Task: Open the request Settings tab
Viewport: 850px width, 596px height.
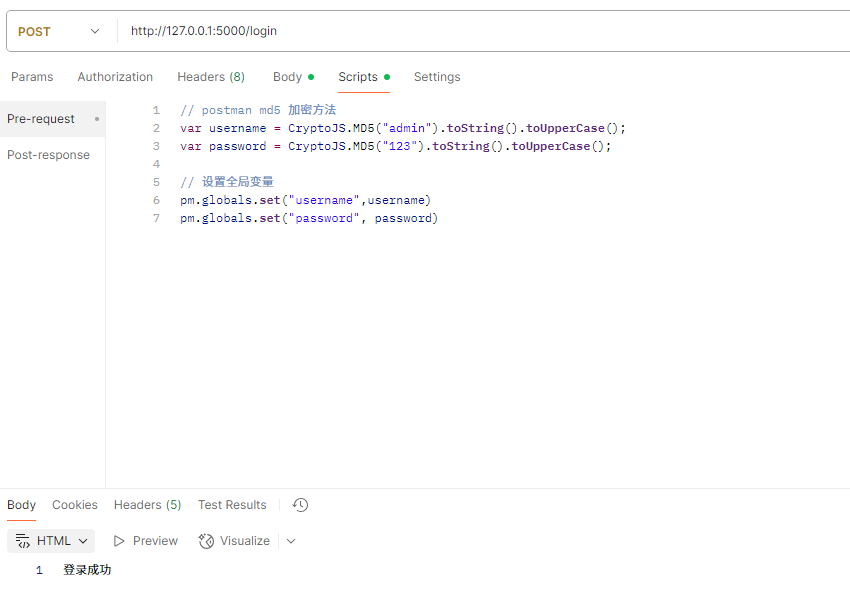Action: [x=437, y=77]
